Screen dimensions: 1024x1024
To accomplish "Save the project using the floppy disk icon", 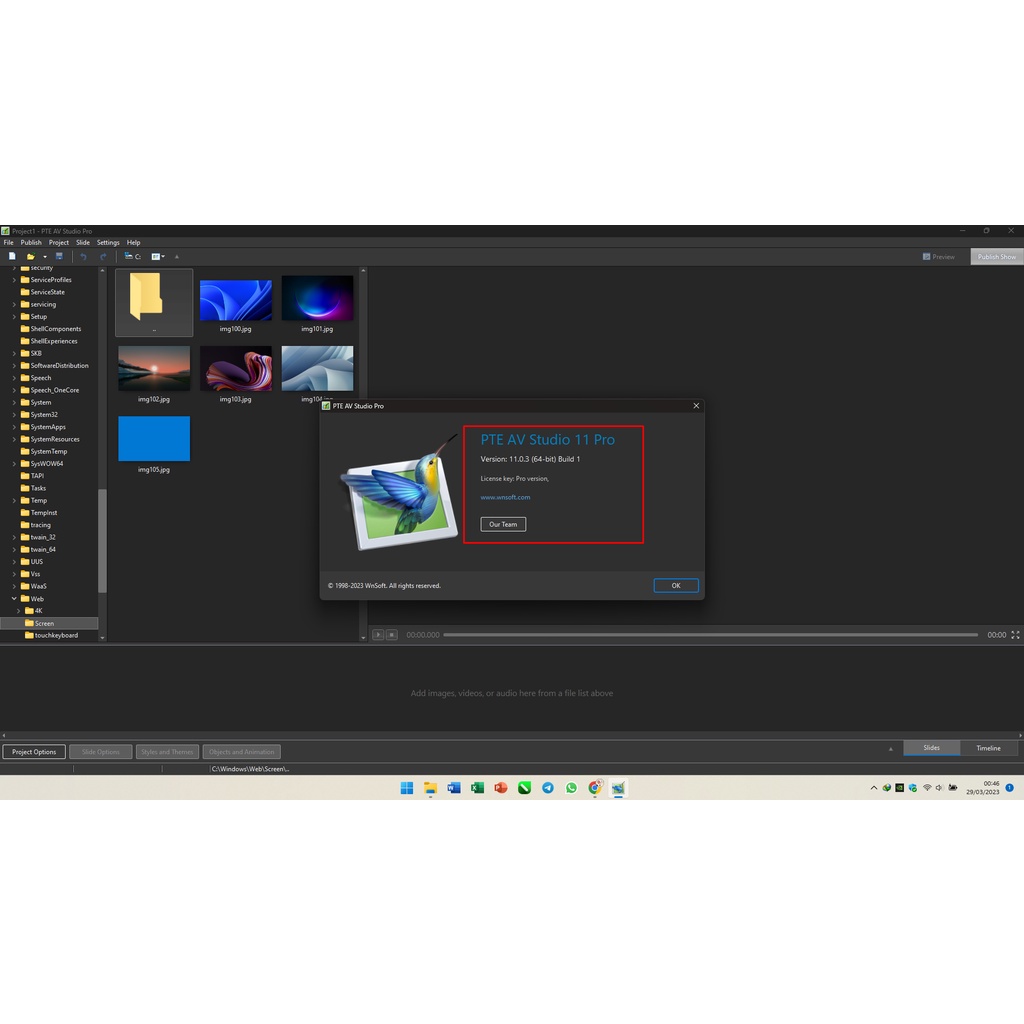I will (59, 257).
